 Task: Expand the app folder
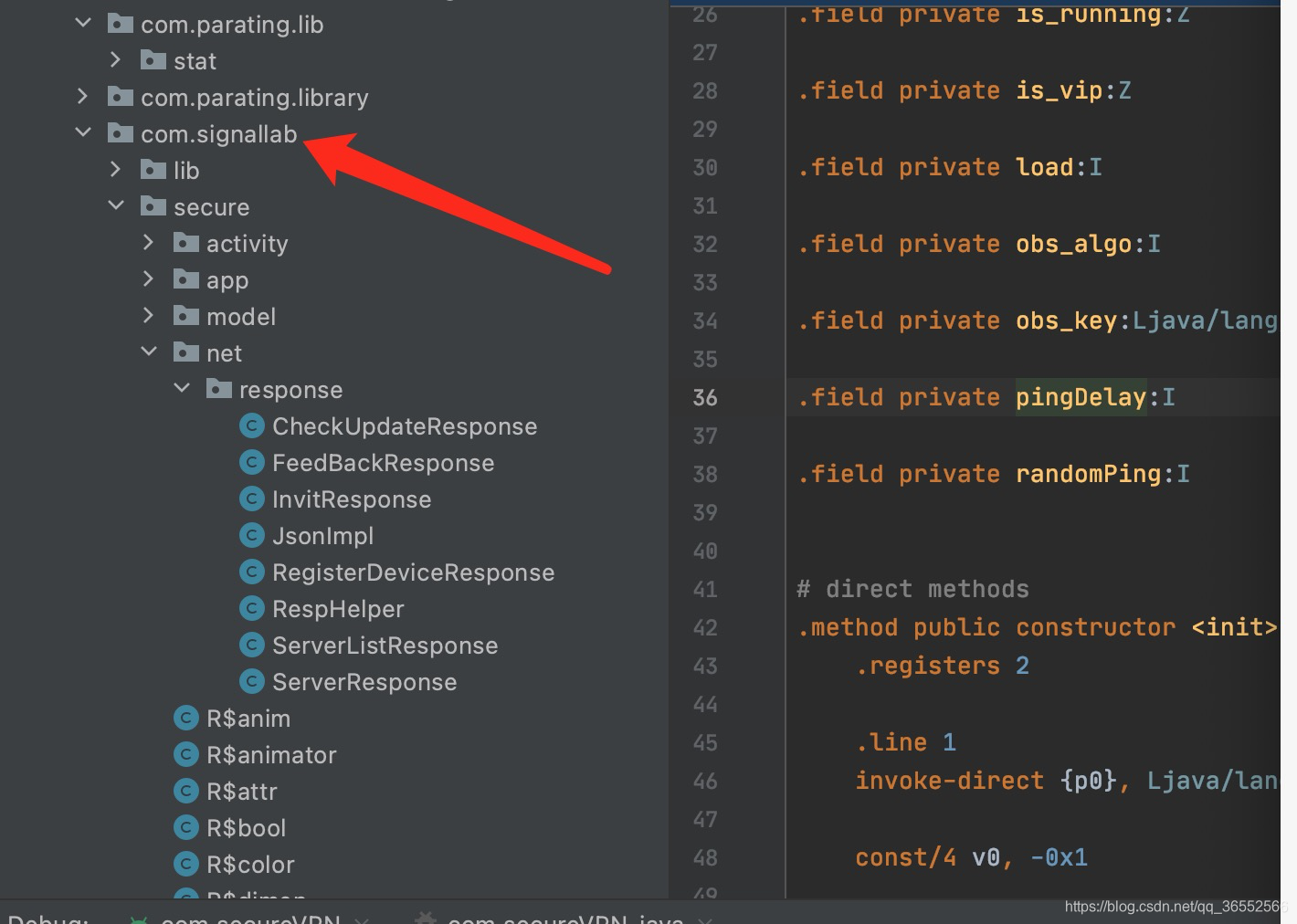148,278
